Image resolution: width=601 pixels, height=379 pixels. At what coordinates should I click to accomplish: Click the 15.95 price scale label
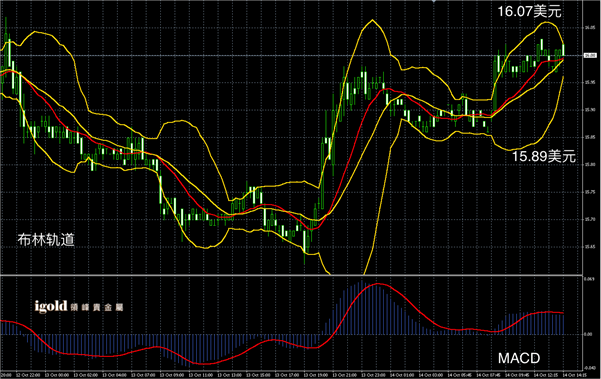pos(590,82)
